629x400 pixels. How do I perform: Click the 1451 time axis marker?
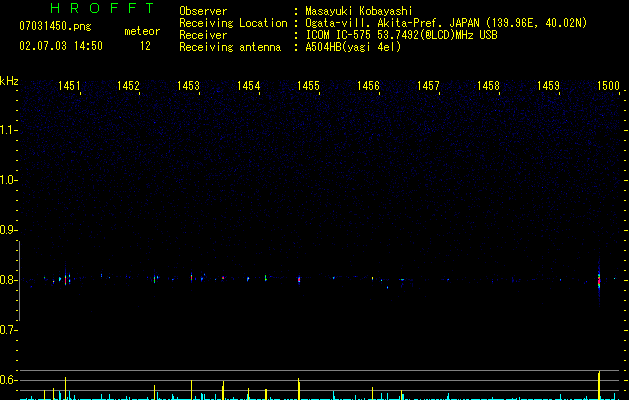pos(69,86)
